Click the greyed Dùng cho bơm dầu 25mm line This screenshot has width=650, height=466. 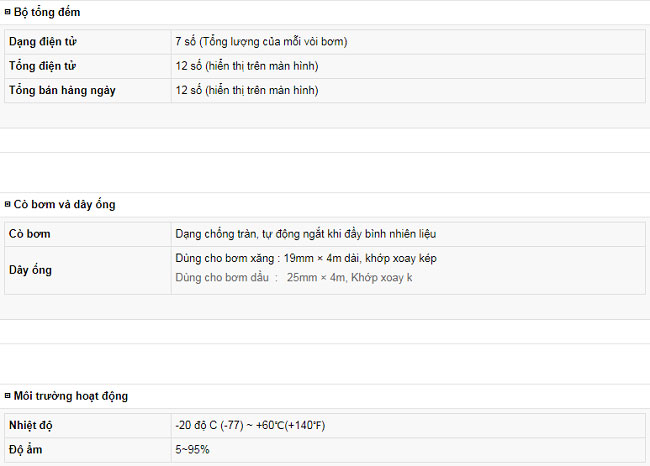293,277
